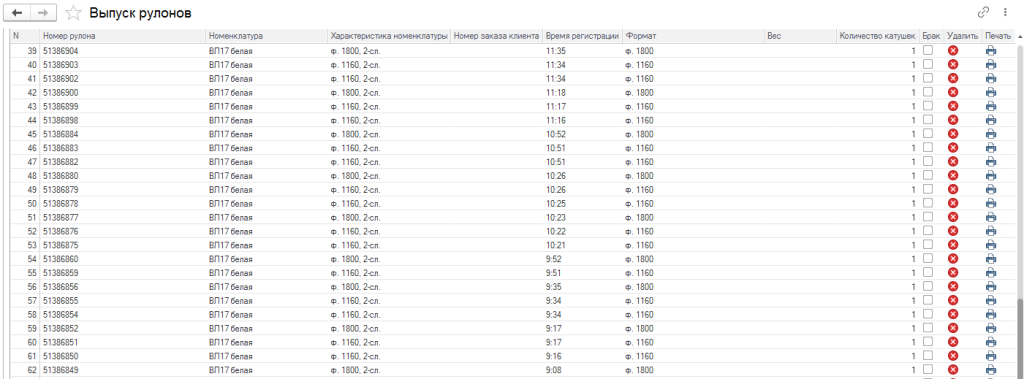
Task: Click the vertical scrollbar thumb
Action: click(1019, 337)
